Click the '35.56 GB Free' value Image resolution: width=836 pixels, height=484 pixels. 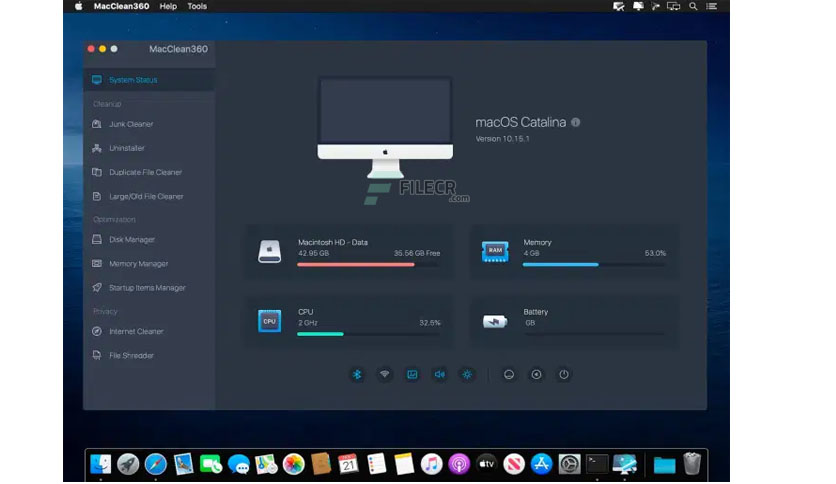417,253
